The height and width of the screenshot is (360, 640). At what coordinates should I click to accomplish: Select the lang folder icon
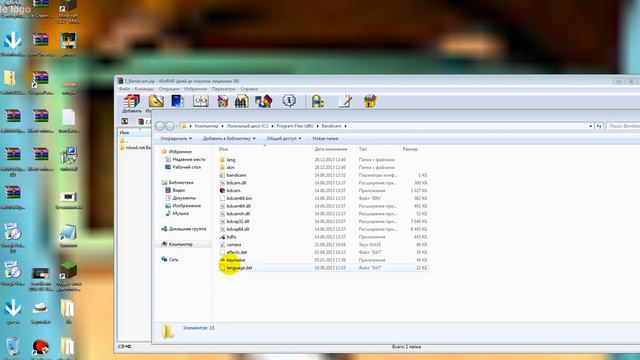222,160
